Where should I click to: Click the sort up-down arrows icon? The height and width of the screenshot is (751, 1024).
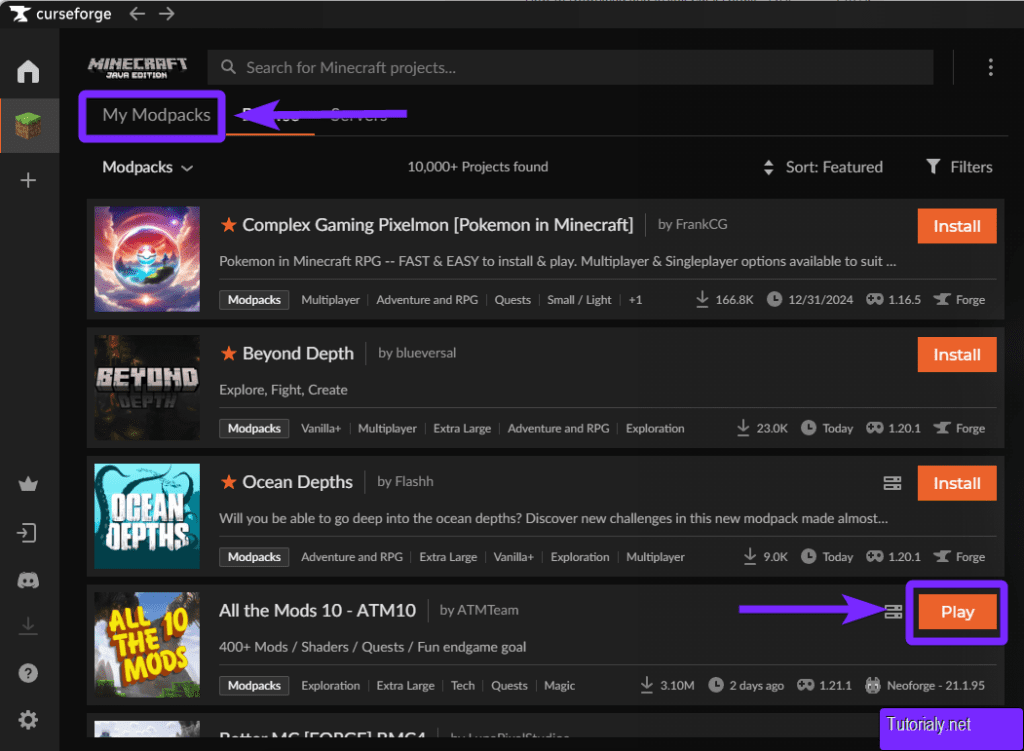(x=769, y=167)
